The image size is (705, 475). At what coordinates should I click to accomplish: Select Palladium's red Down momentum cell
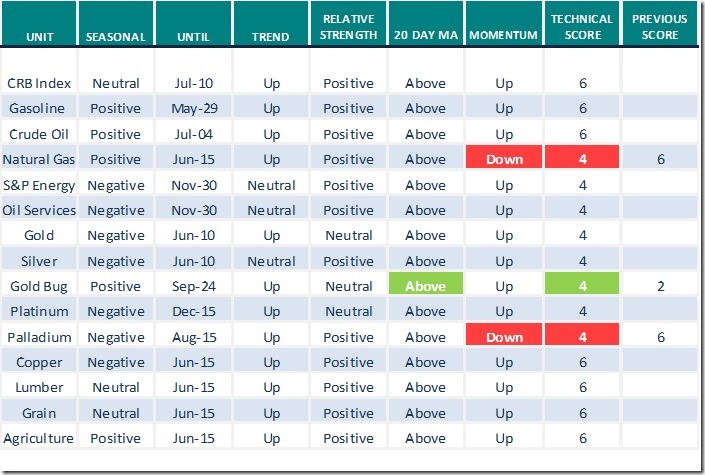click(x=504, y=337)
